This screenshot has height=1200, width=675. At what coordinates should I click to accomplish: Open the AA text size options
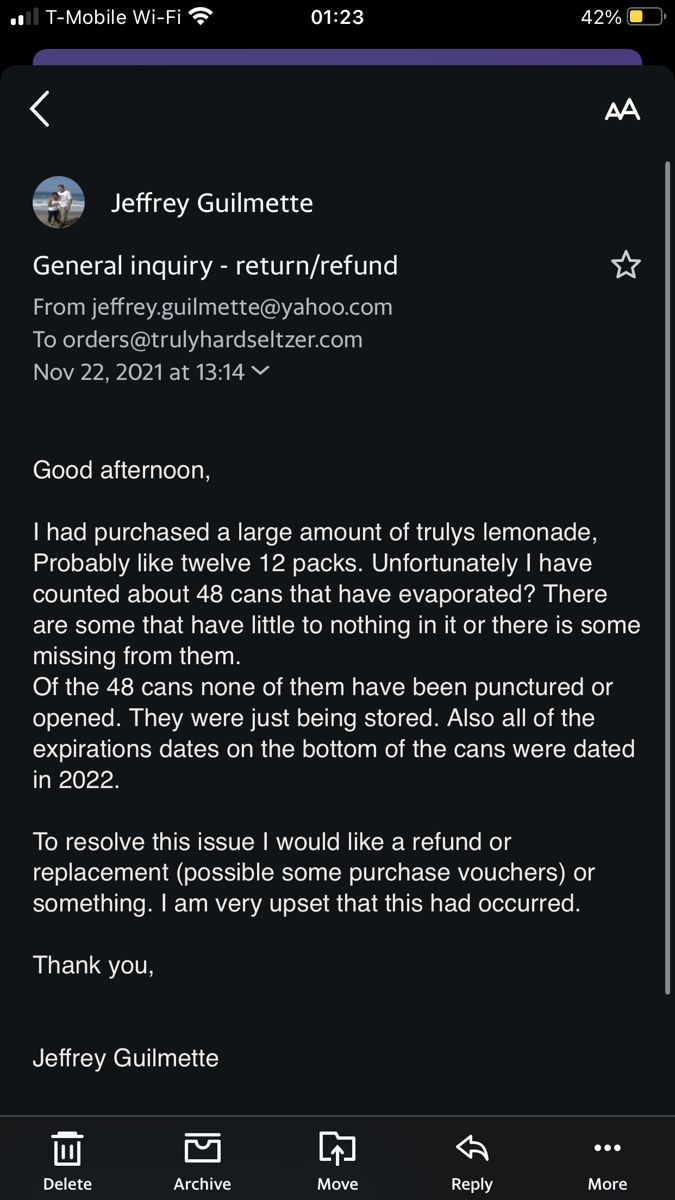622,110
